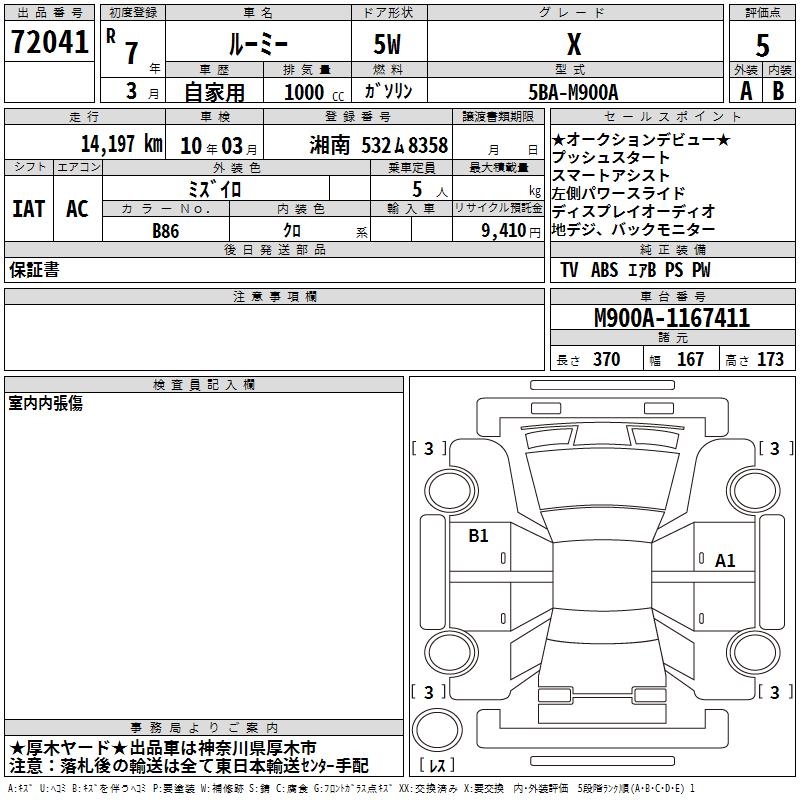Click hood panel in car diagram
Screen dimensions: 800x800
602,480
